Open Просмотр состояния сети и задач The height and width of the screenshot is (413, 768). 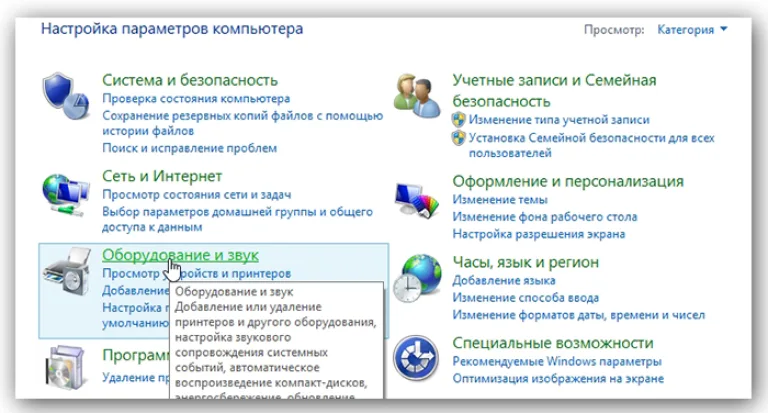pos(196,194)
